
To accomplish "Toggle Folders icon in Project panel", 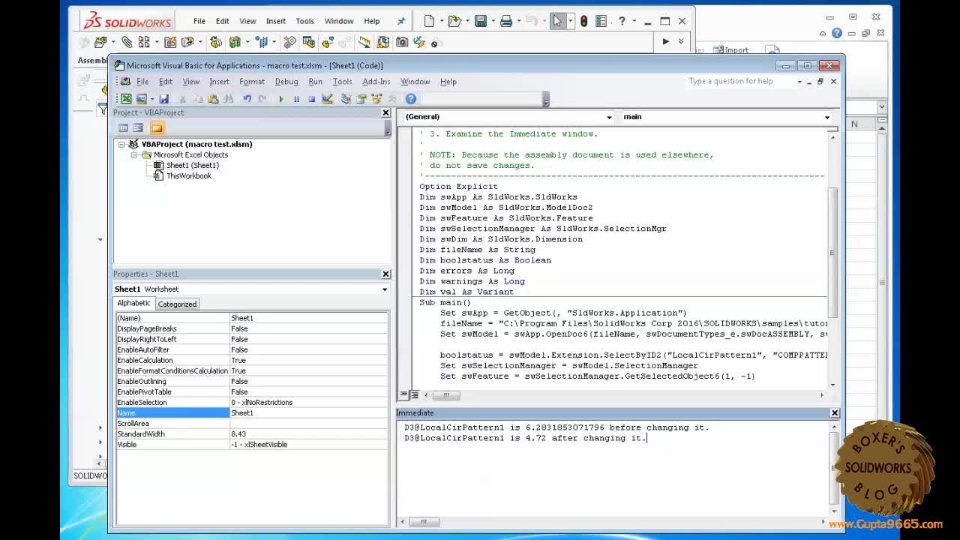I will pos(157,128).
